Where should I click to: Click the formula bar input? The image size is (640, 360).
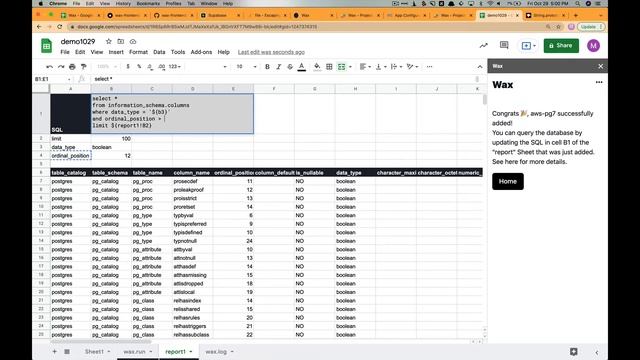[284, 79]
